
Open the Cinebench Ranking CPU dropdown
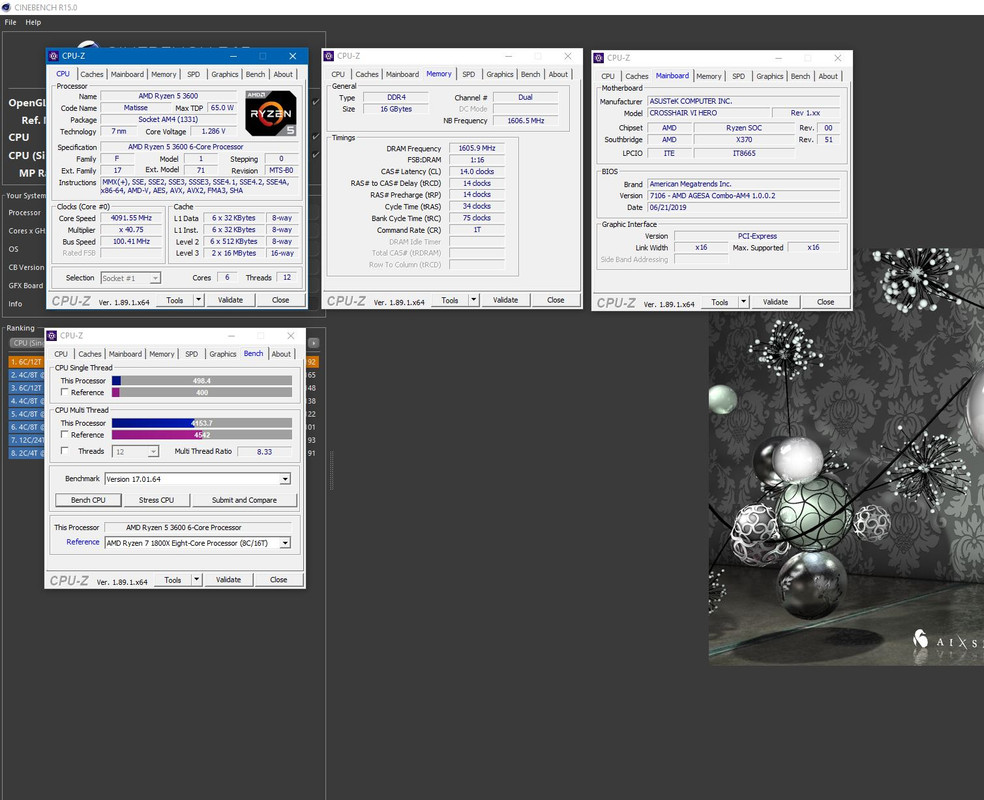[x=313, y=343]
